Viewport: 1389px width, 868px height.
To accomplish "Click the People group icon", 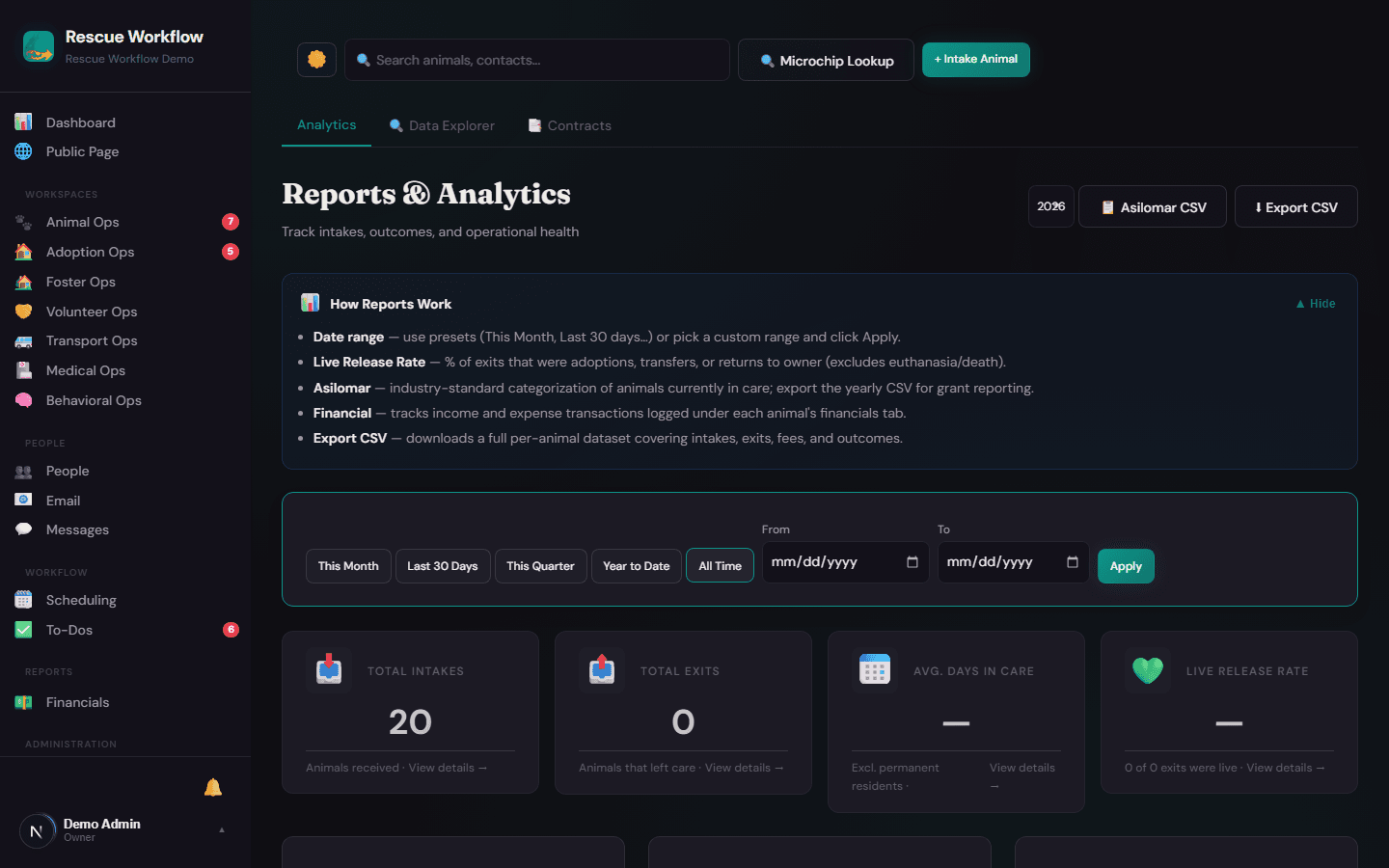I will click(23, 471).
